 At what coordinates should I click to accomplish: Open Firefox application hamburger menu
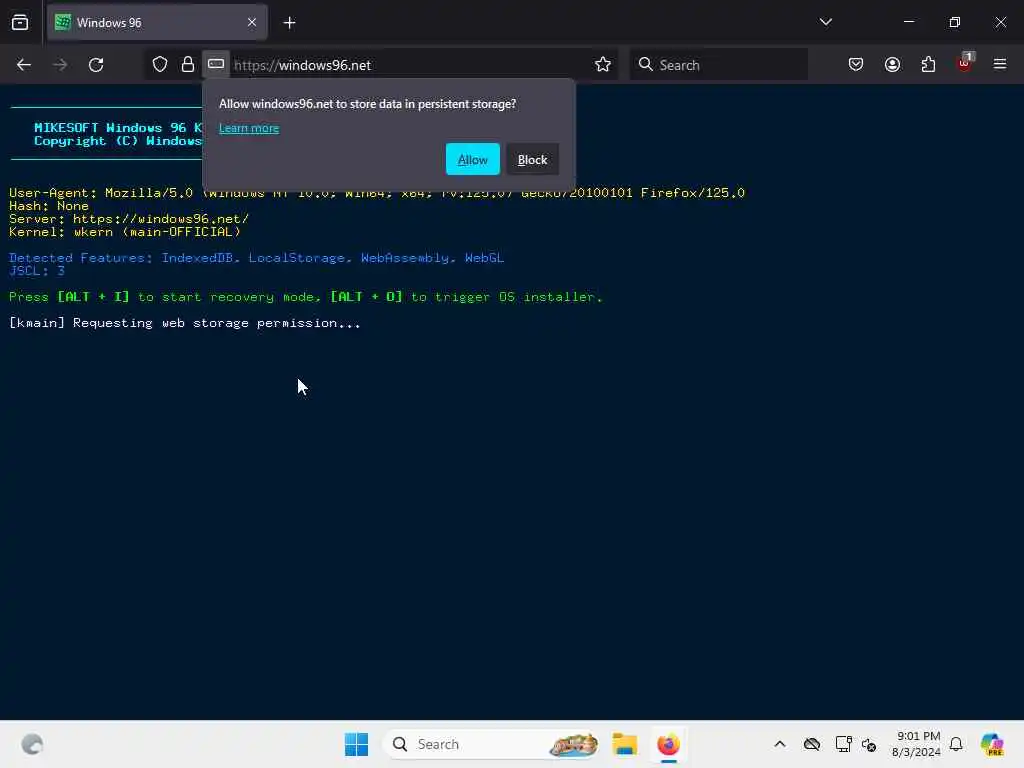tap(1000, 64)
